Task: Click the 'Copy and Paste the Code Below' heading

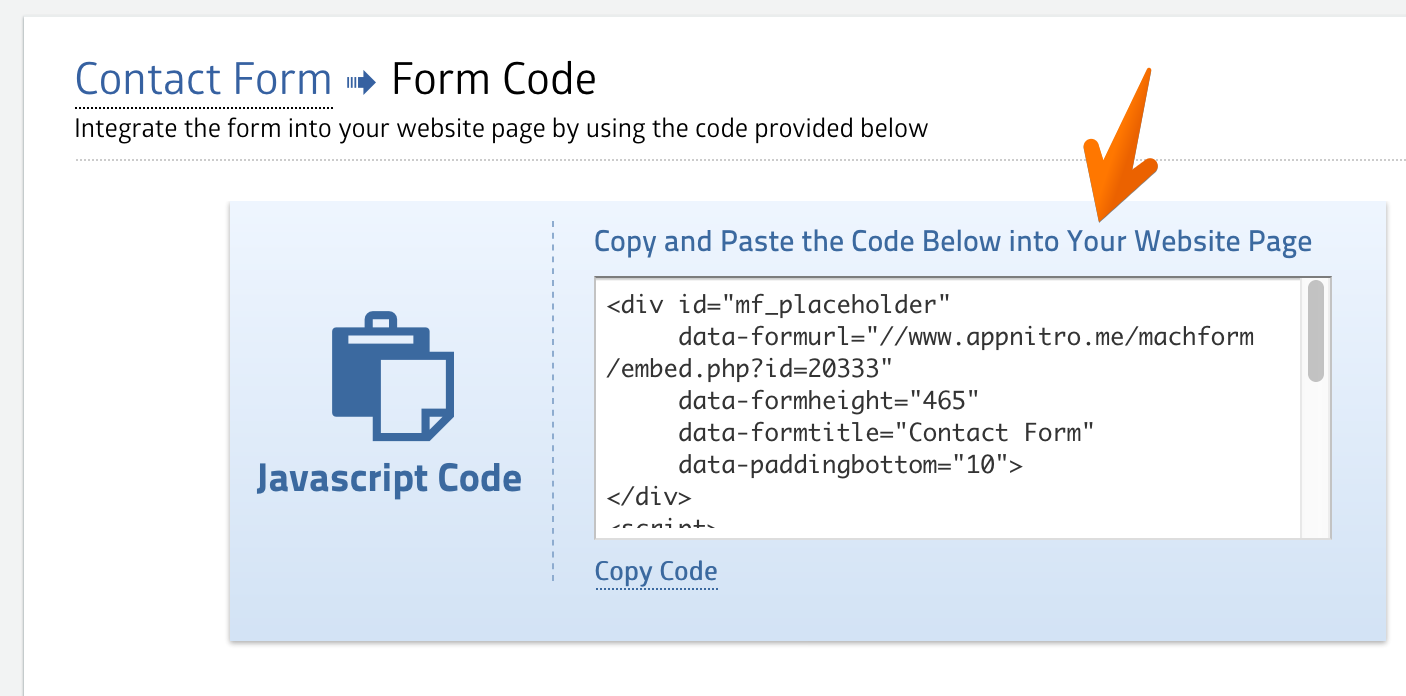Action: (x=952, y=242)
